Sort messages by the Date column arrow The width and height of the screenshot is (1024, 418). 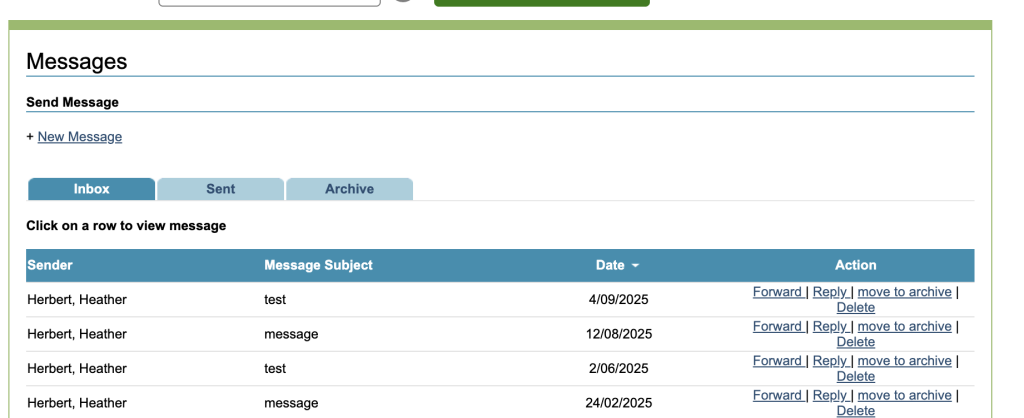point(635,266)
